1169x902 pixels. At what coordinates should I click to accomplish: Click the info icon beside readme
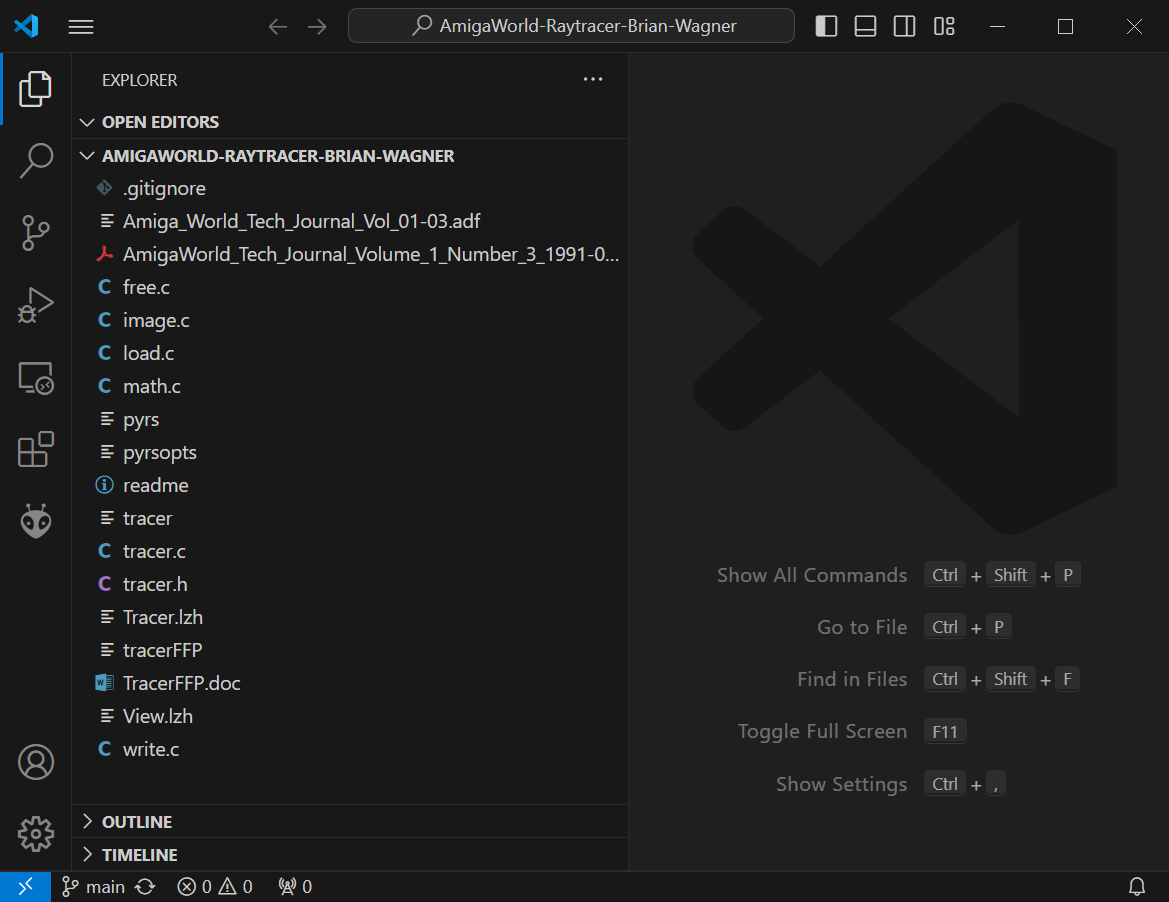tap(105, 485)
